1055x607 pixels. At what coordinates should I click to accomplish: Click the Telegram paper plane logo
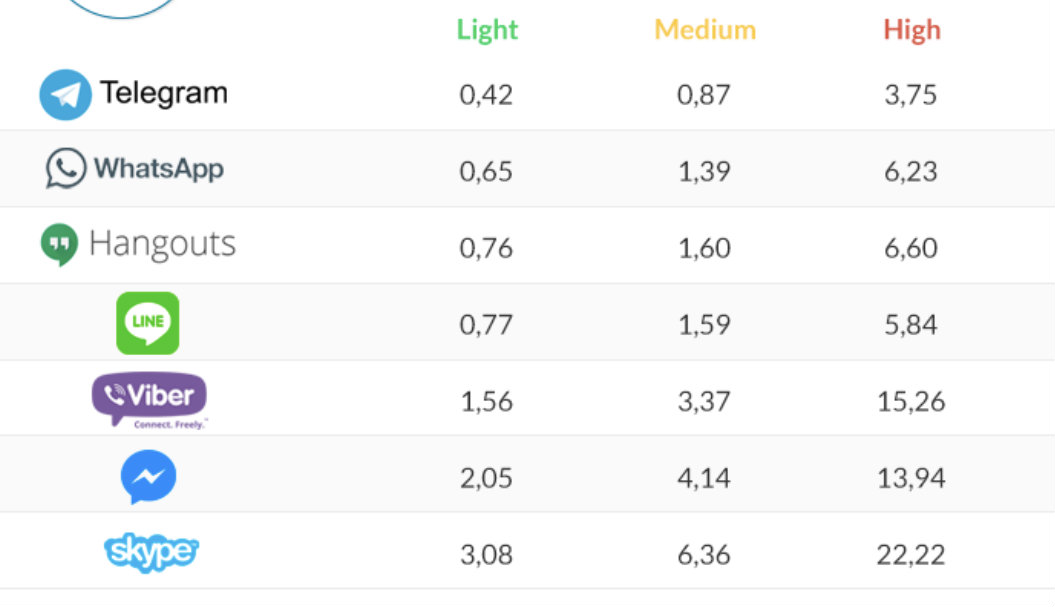[x=65, y=95]
